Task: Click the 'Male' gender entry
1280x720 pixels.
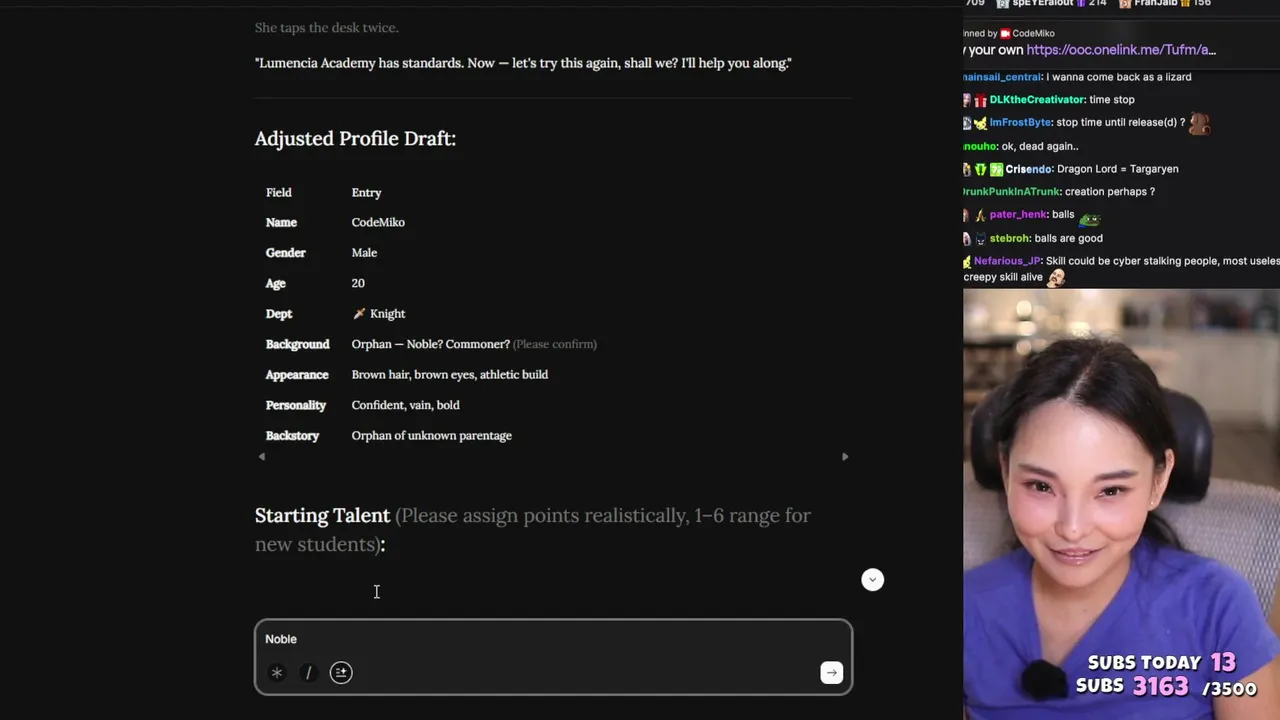Action: click(364, 253)
